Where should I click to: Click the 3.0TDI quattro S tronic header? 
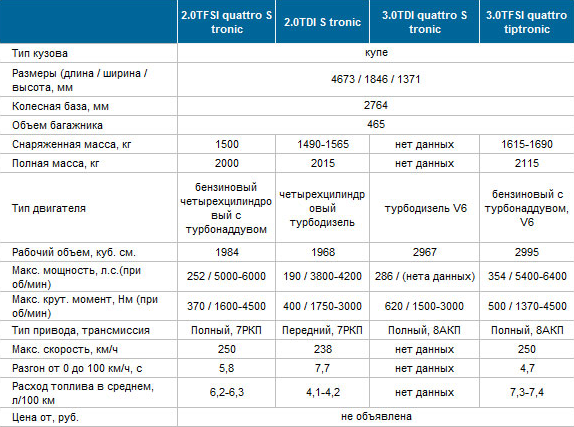point(424,22)
